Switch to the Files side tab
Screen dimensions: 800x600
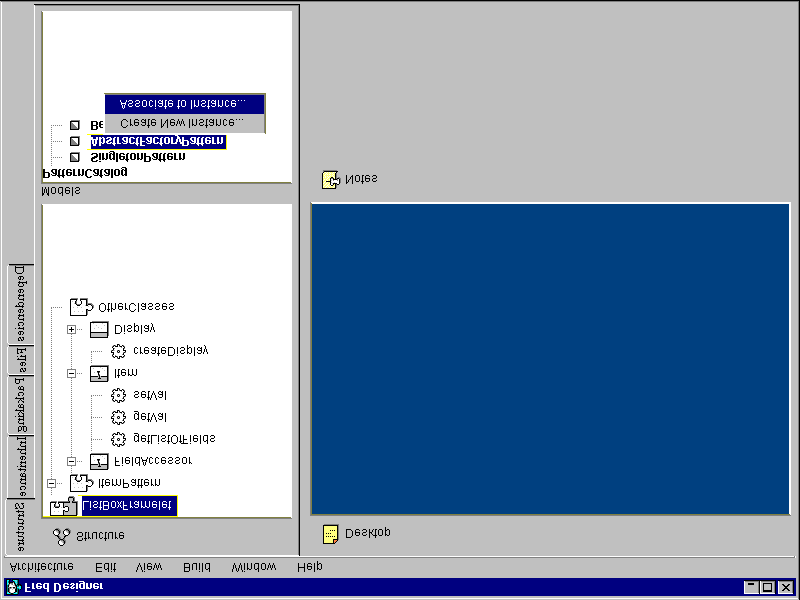point(20,360)
